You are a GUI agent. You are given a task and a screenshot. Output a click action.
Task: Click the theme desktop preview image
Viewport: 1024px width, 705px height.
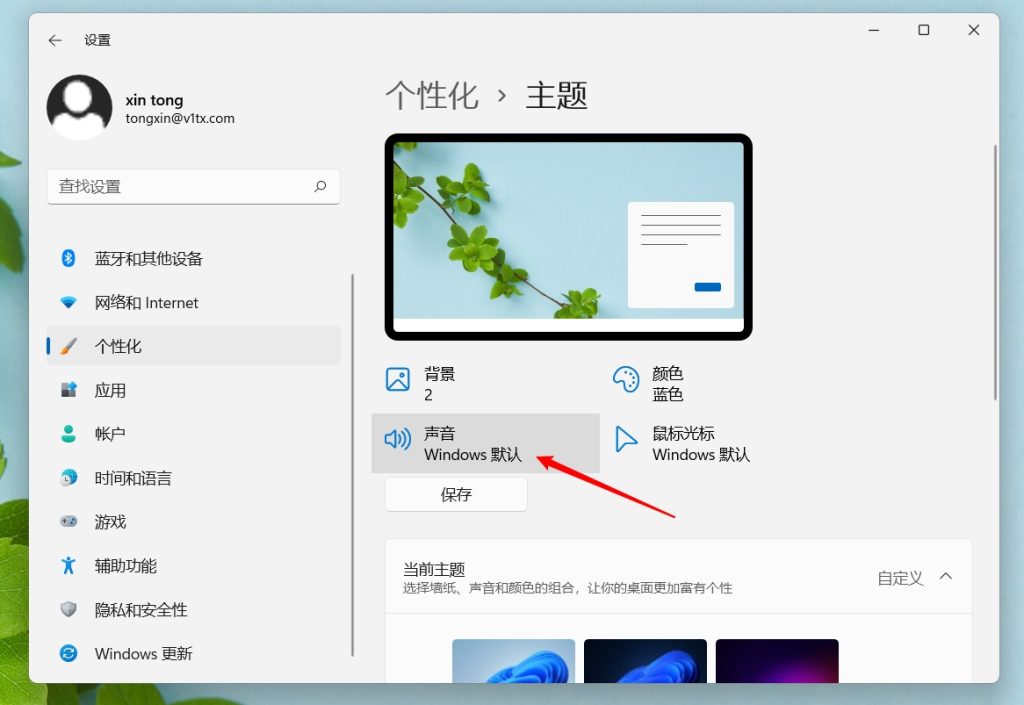pos(568,237)
